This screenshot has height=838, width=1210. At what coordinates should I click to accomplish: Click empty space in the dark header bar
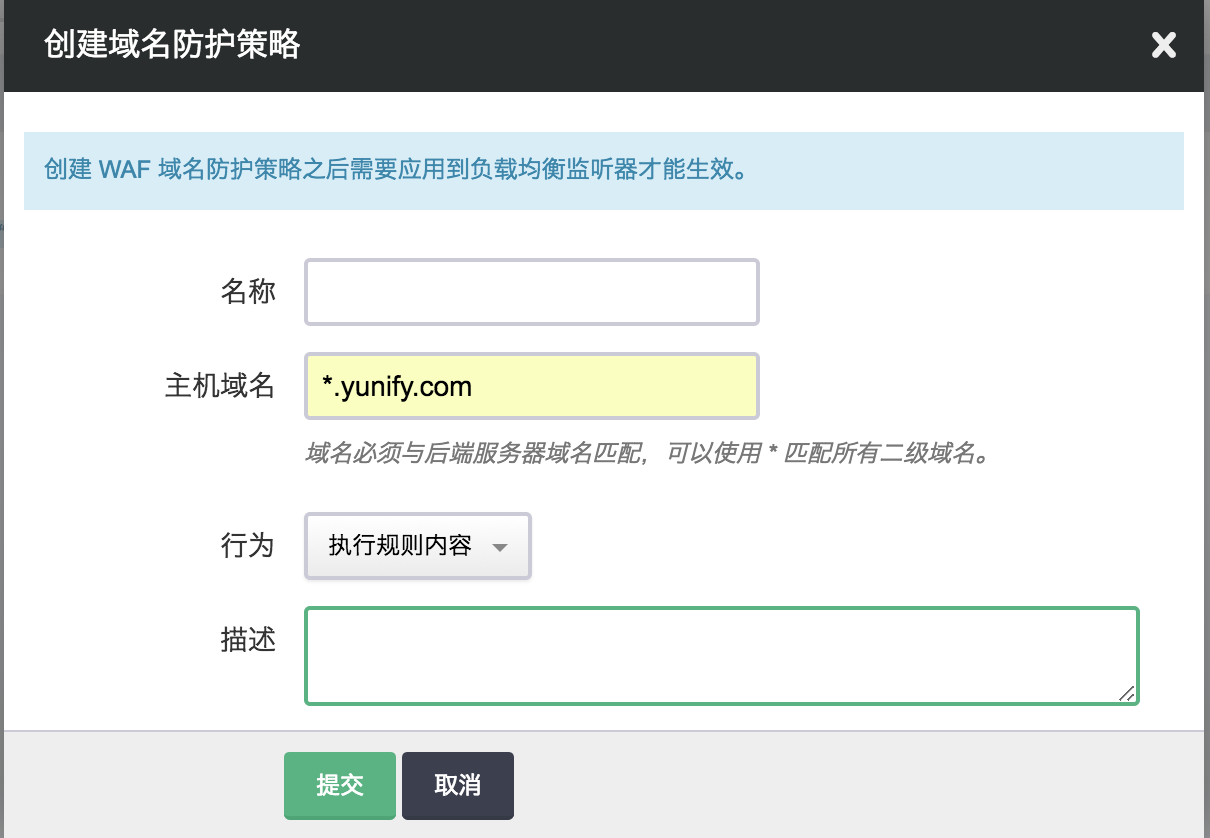tap(700, 45)
